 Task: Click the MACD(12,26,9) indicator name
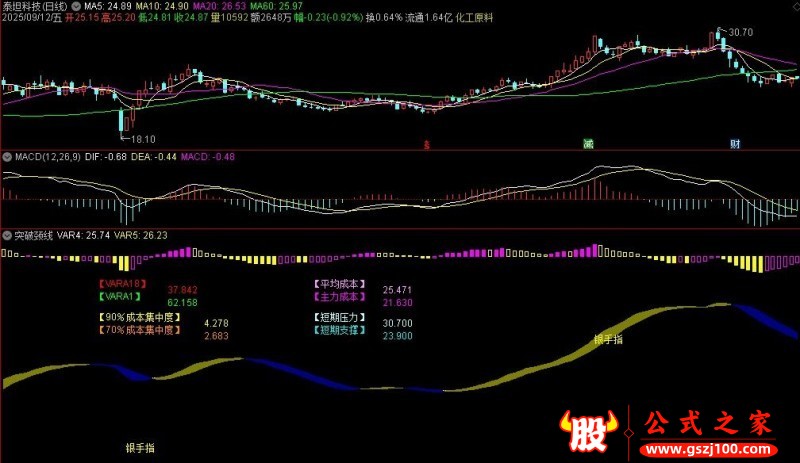48,157
